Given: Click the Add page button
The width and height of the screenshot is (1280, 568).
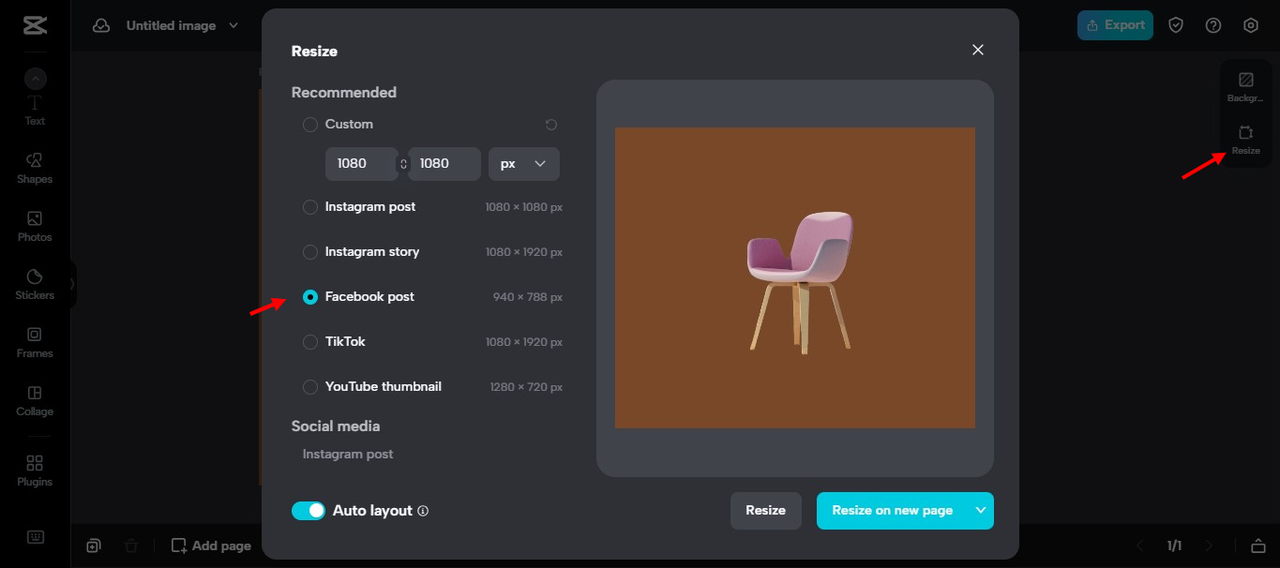Looking at the screenshot, I should pos(211,546).
